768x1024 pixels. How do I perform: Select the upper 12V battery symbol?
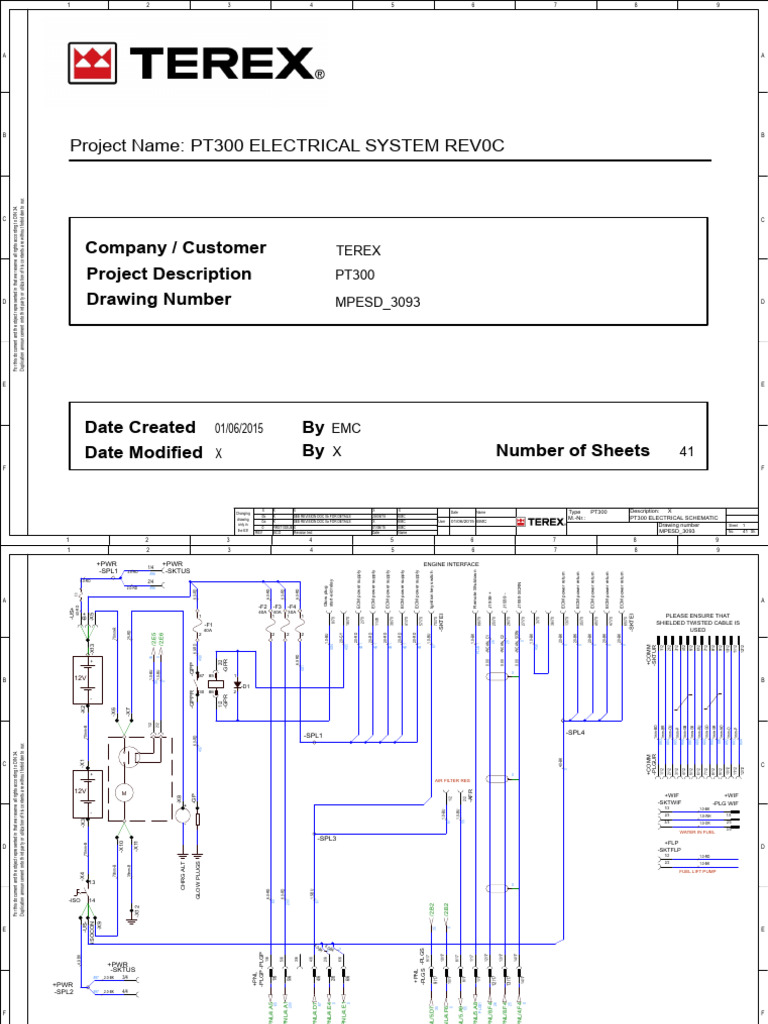coord(88,679)
